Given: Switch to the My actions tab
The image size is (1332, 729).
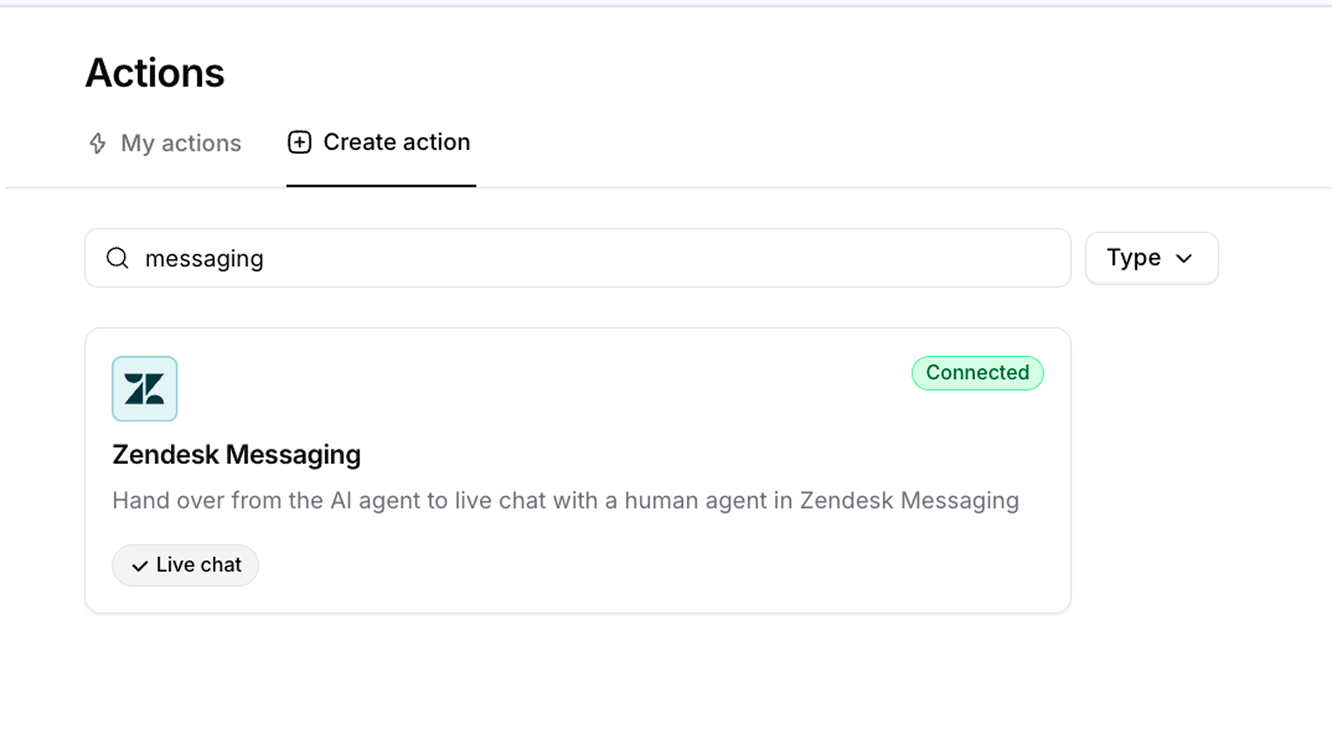Looking at the screenshot, I should click(x=165, y=143).
